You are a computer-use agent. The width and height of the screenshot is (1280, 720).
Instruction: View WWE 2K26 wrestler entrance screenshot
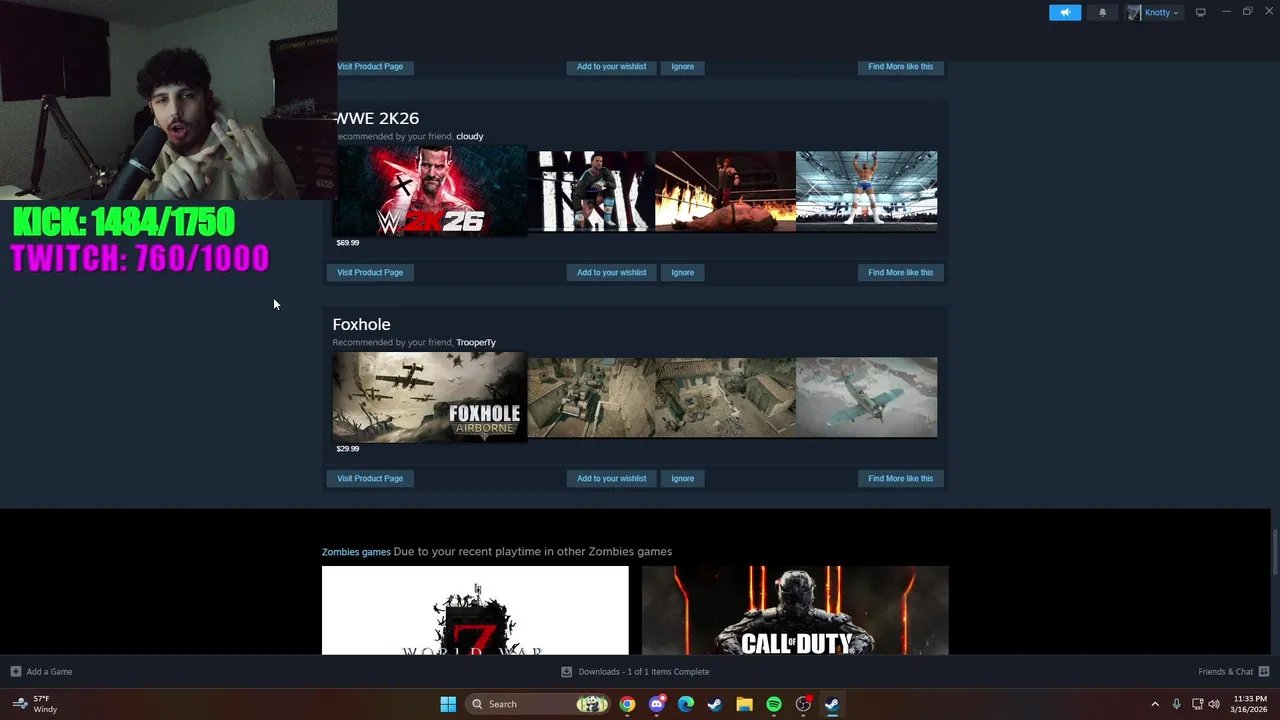click(591, 191)
